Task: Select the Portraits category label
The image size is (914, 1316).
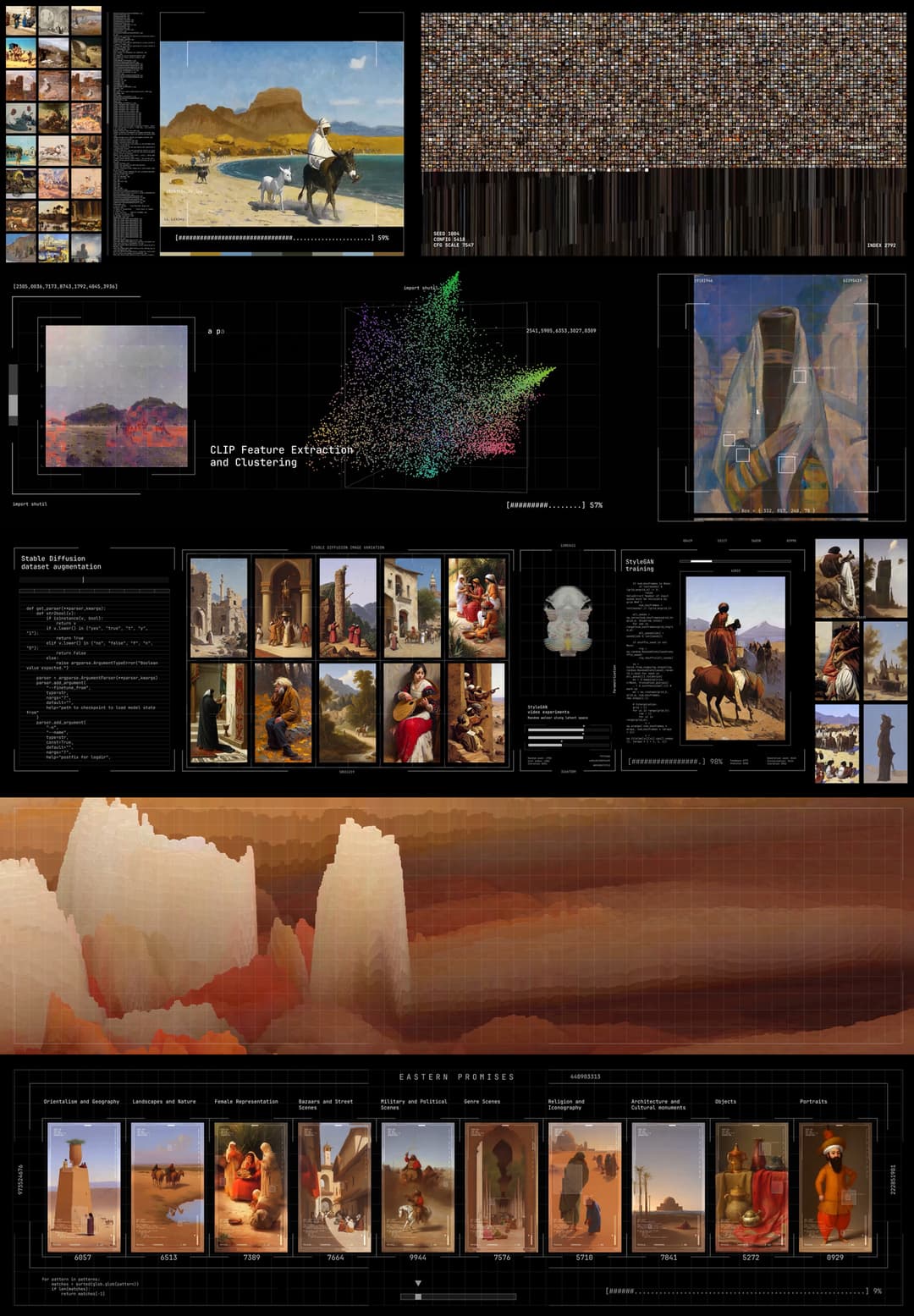Action: point(813,1101)
